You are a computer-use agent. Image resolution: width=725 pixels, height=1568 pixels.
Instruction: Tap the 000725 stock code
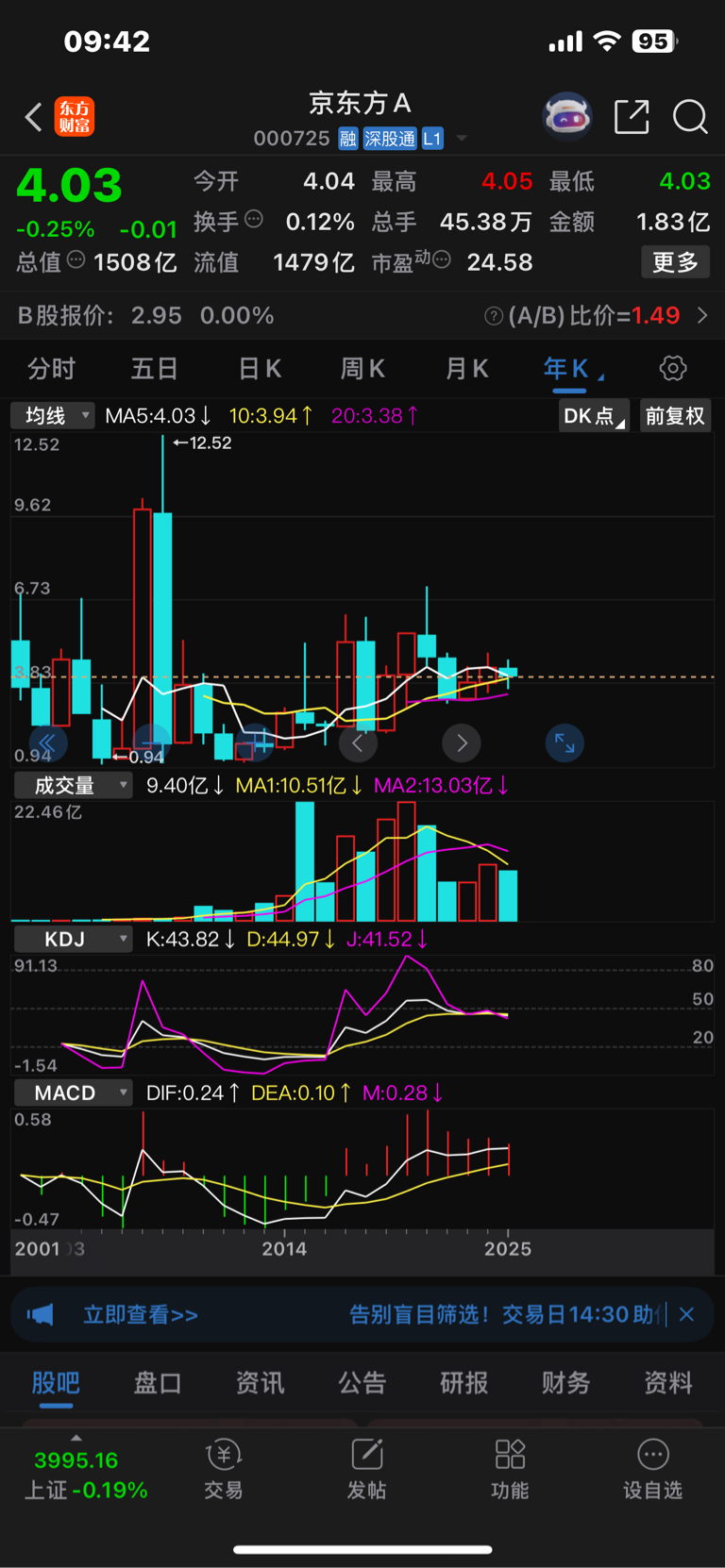coord(292,139)
